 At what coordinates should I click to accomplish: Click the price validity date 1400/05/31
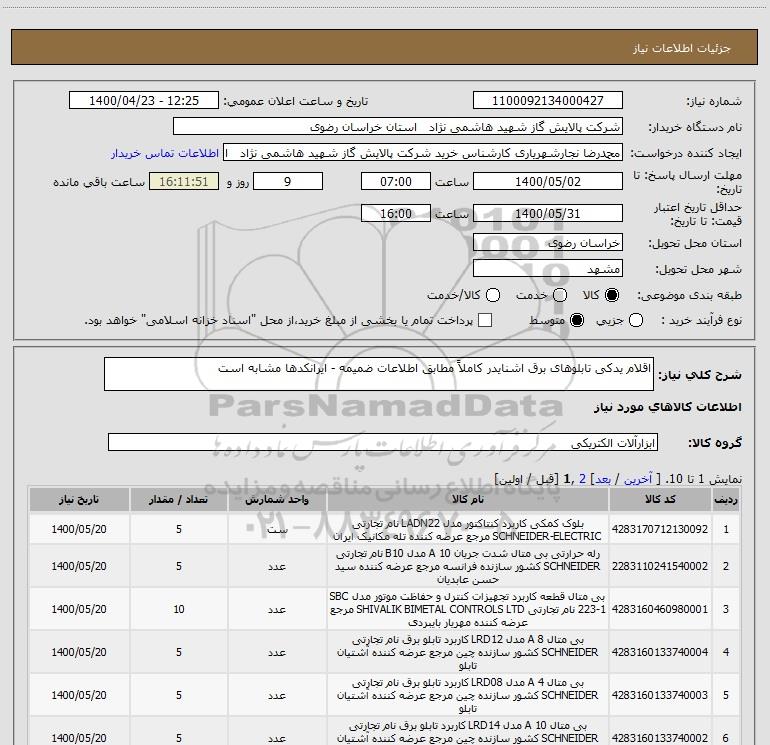(x=546, y=214)
